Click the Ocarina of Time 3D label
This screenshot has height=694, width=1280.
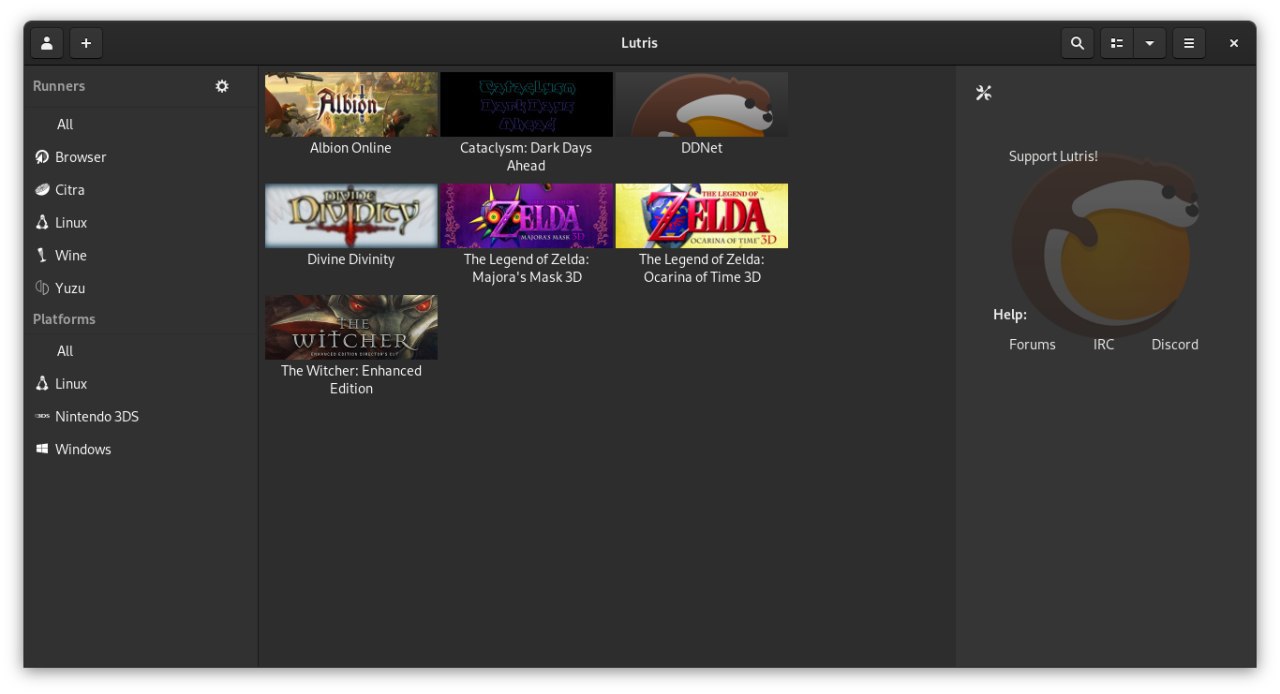(x=701, y=268)
